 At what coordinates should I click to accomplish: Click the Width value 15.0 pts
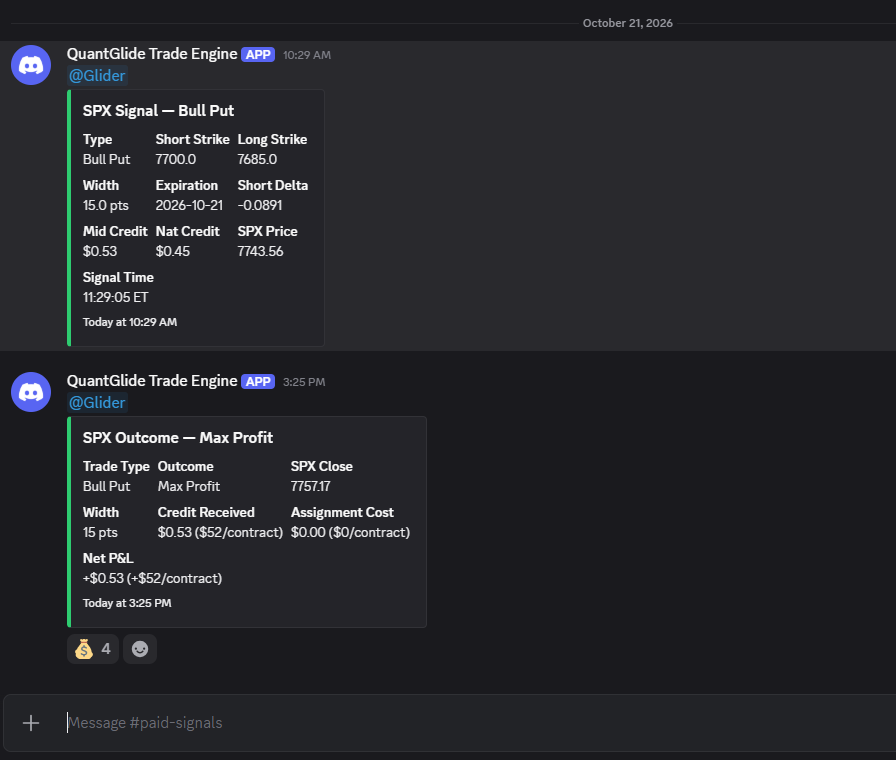(106, 205)
